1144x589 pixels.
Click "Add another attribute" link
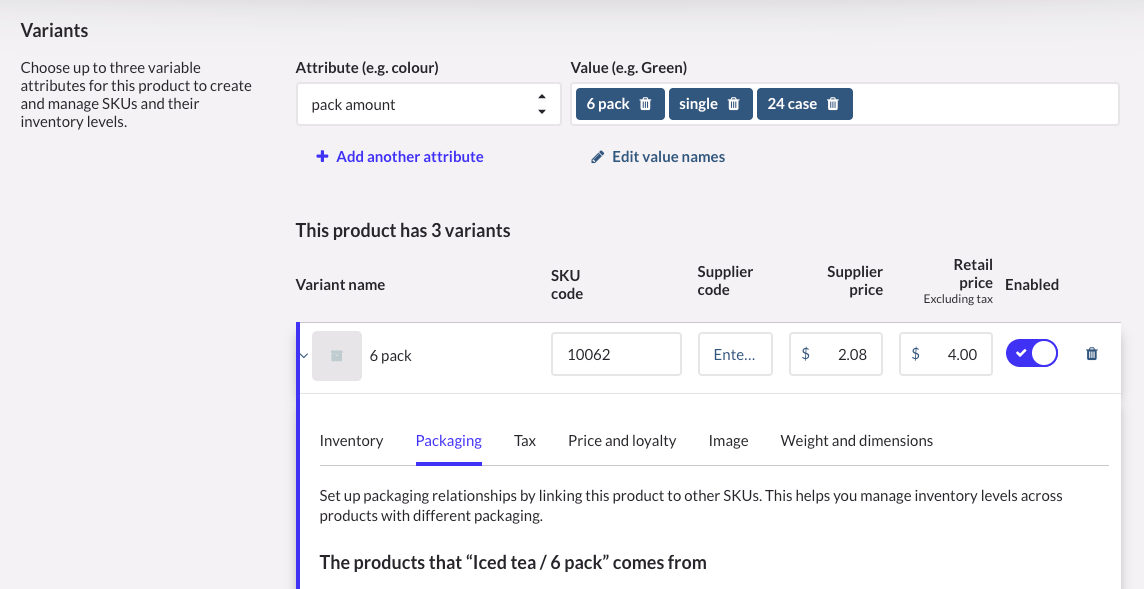click(x=410, y=157)
